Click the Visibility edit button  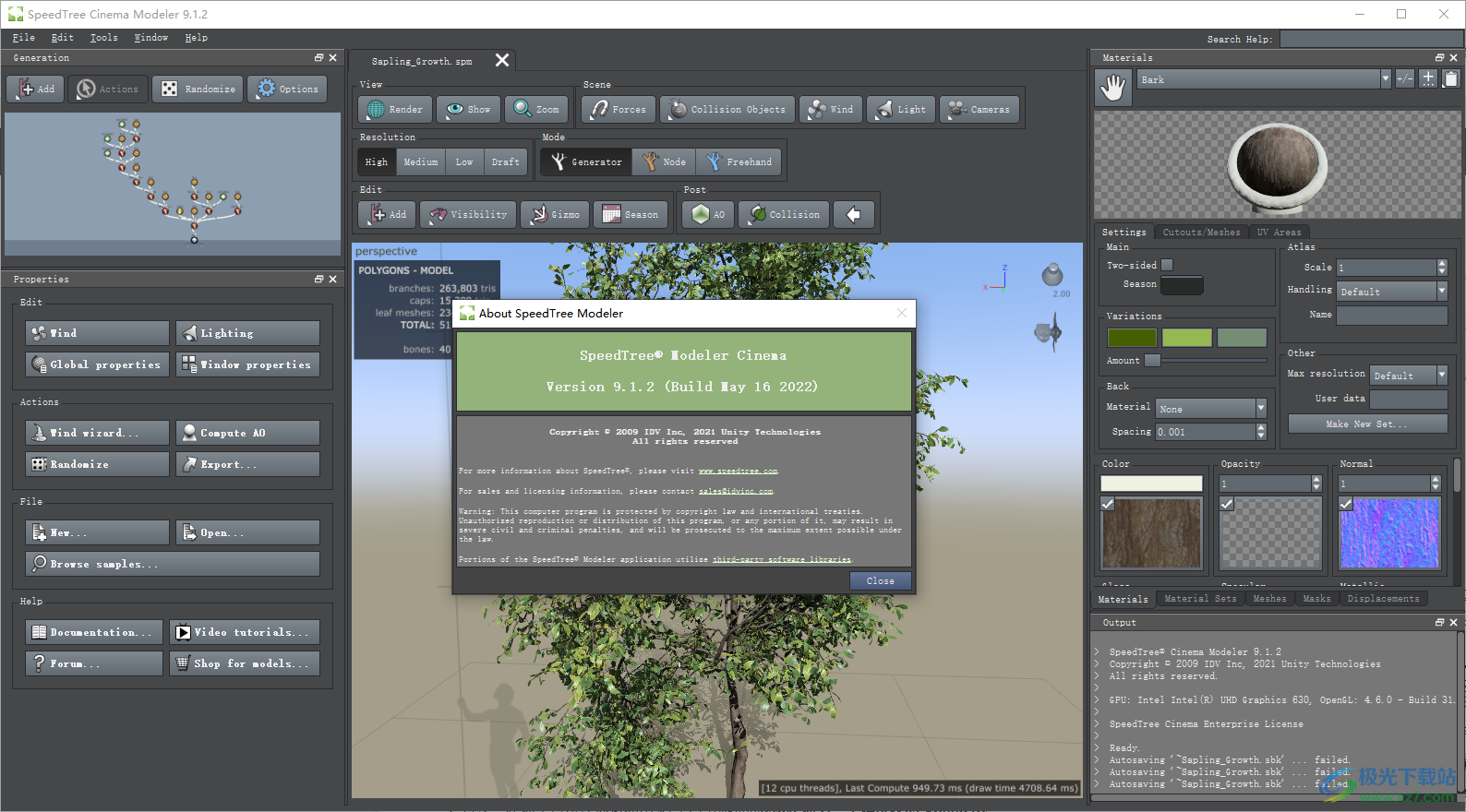tap(468, 214)
